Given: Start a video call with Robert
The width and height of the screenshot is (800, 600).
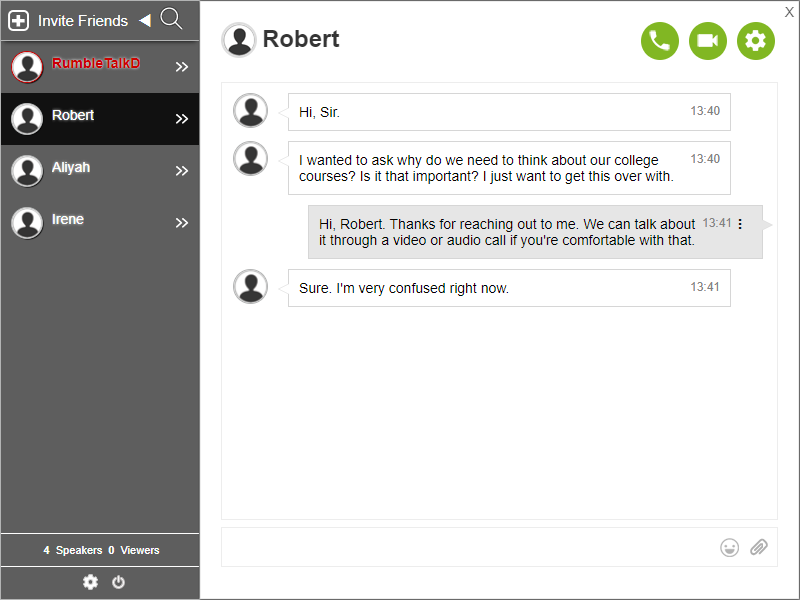Looking at the screenshot, I should tap(708, 41).
